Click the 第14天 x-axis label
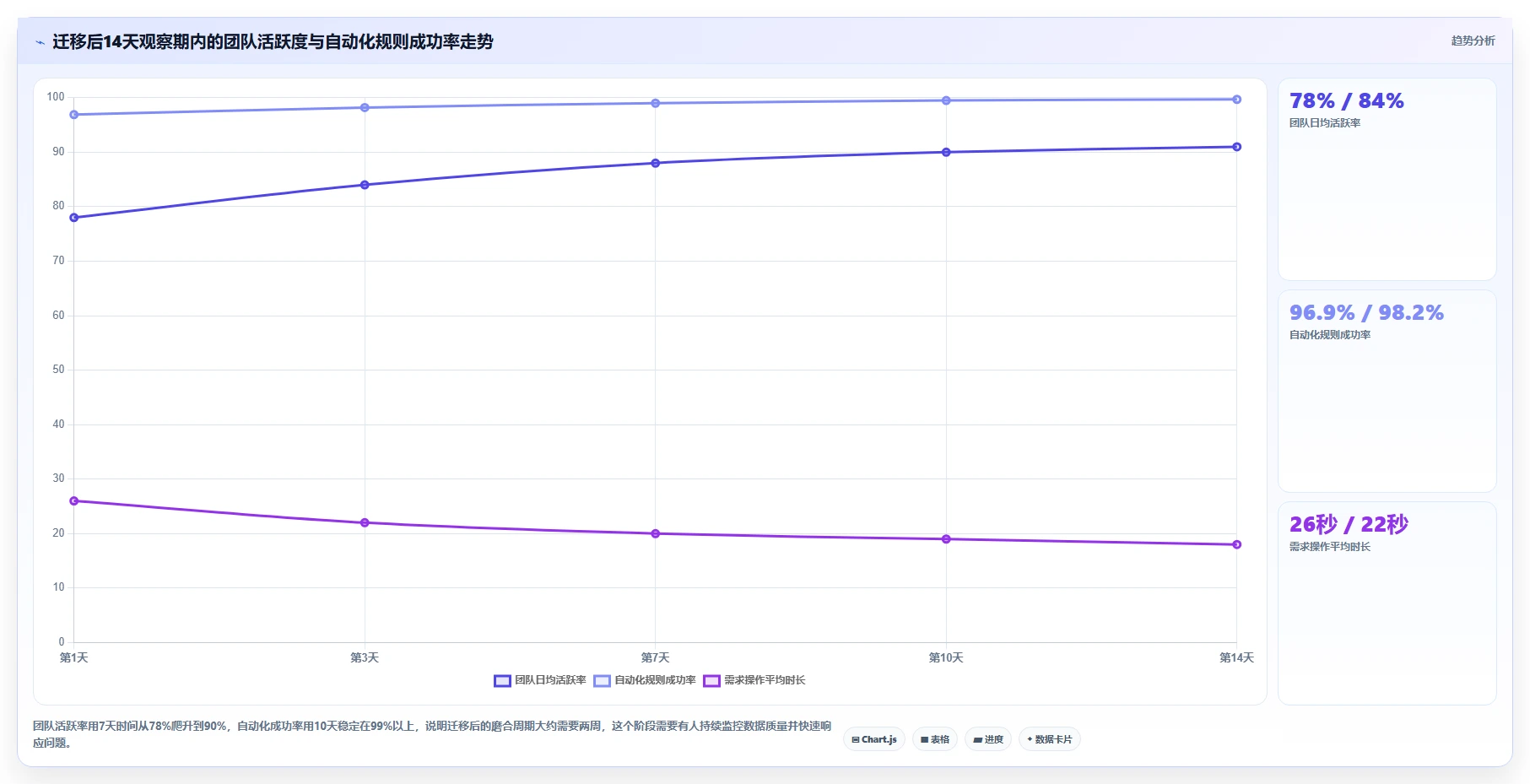The image size is (1530, 784). point(1236,657)
